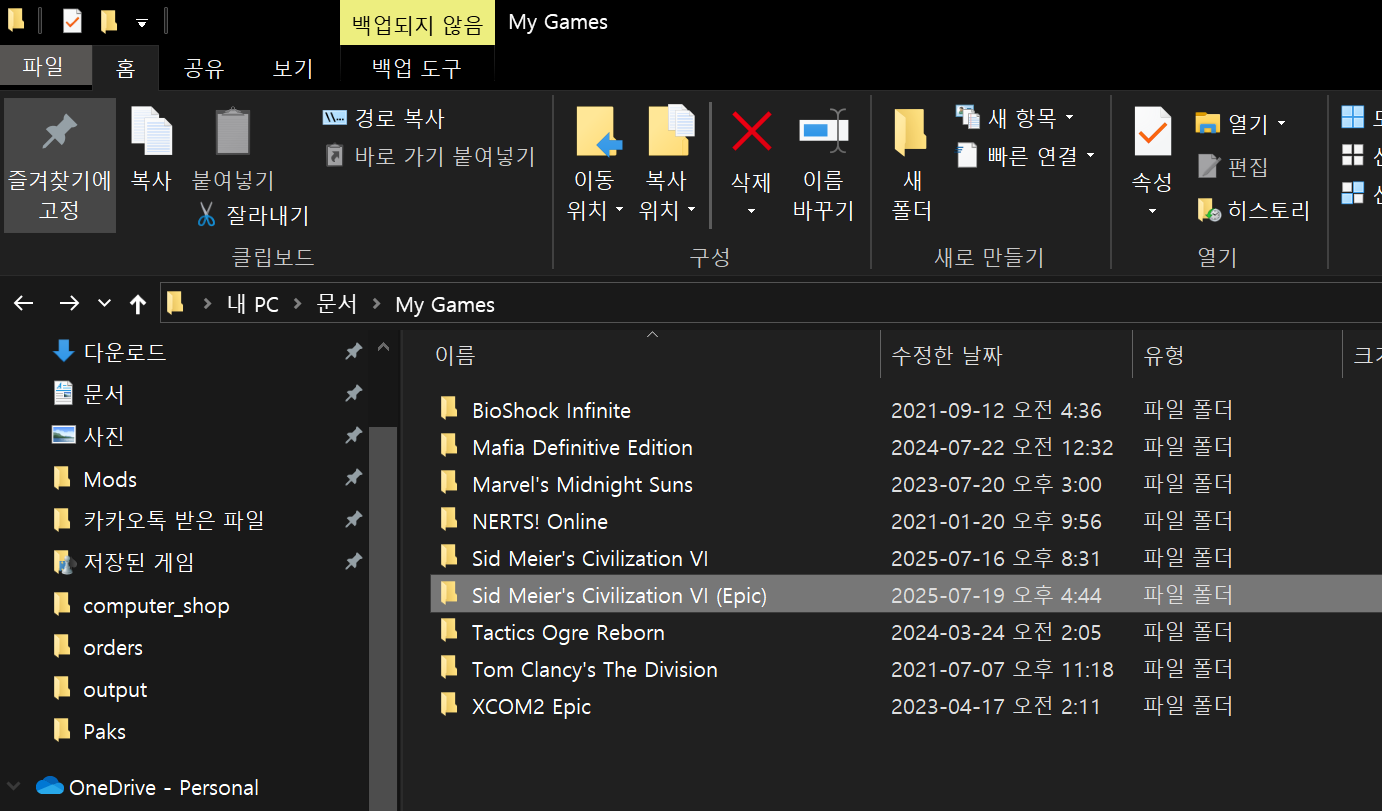Open the Move to (이동 위치) menu

pyautogui.click(x=595, y=166)
